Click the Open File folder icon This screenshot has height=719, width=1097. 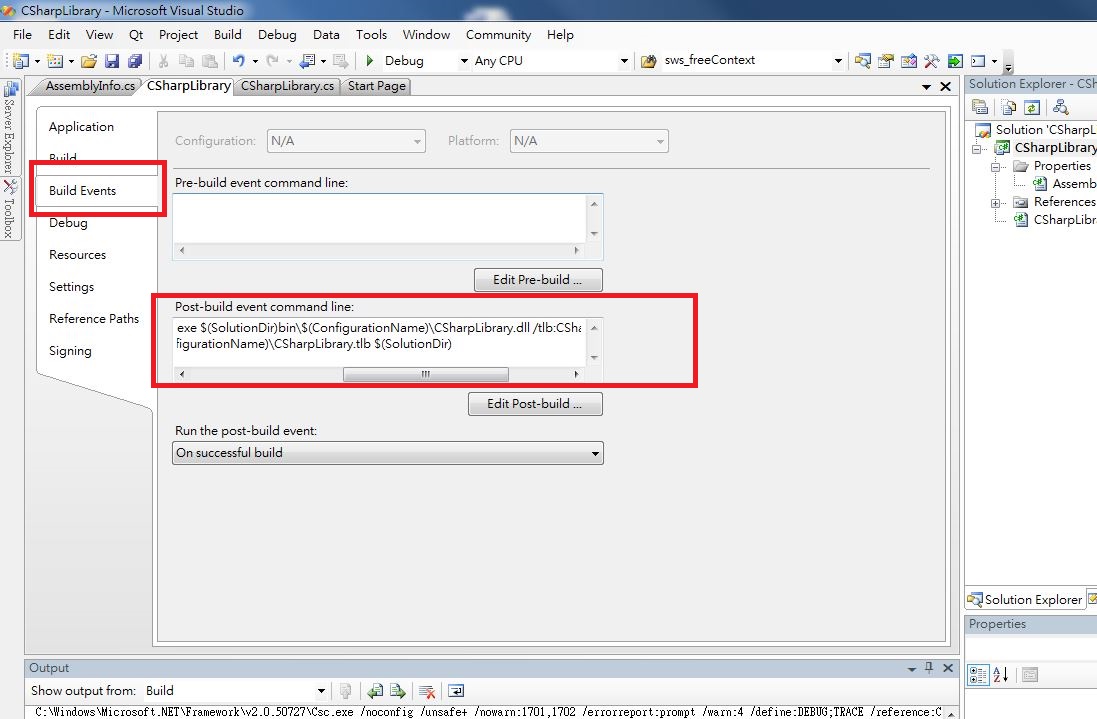click(89, 61)
